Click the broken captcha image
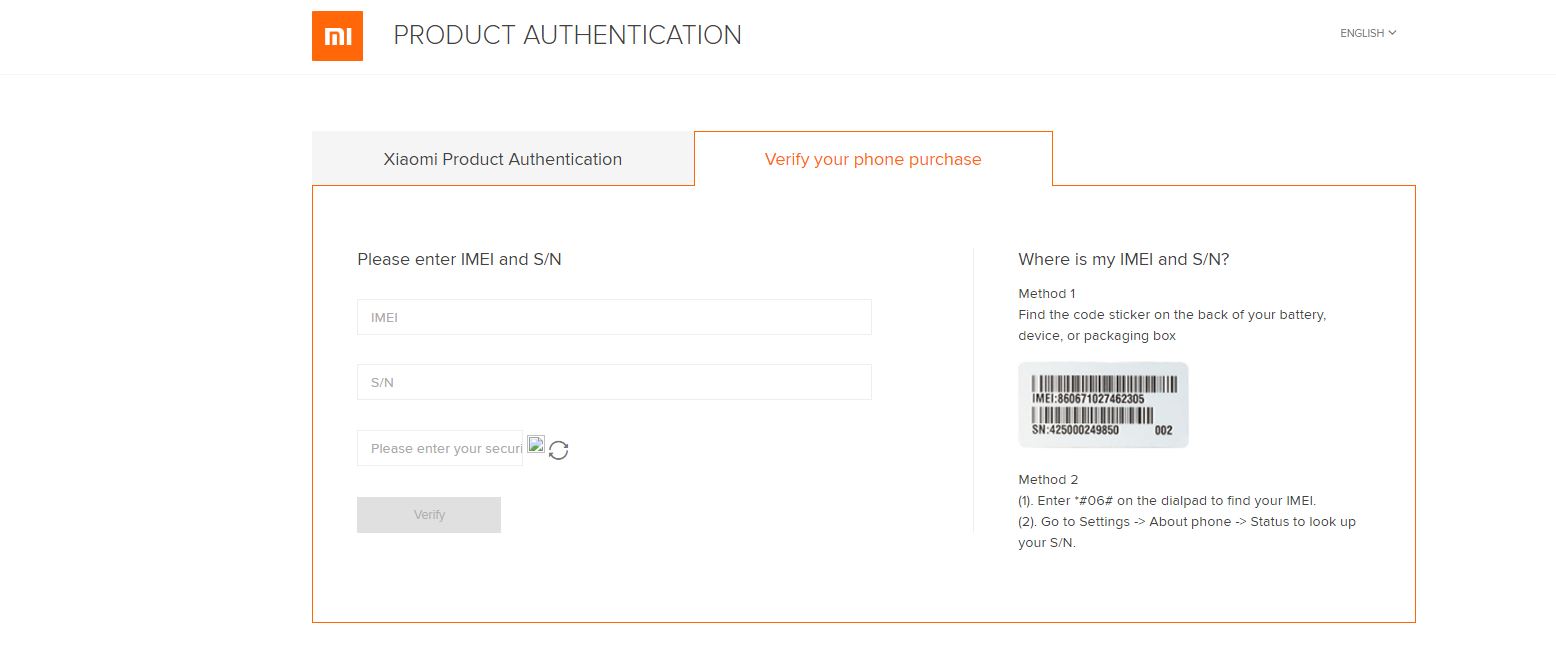The height and width of the screenshot is (656, 1556). tap(536, 445)
